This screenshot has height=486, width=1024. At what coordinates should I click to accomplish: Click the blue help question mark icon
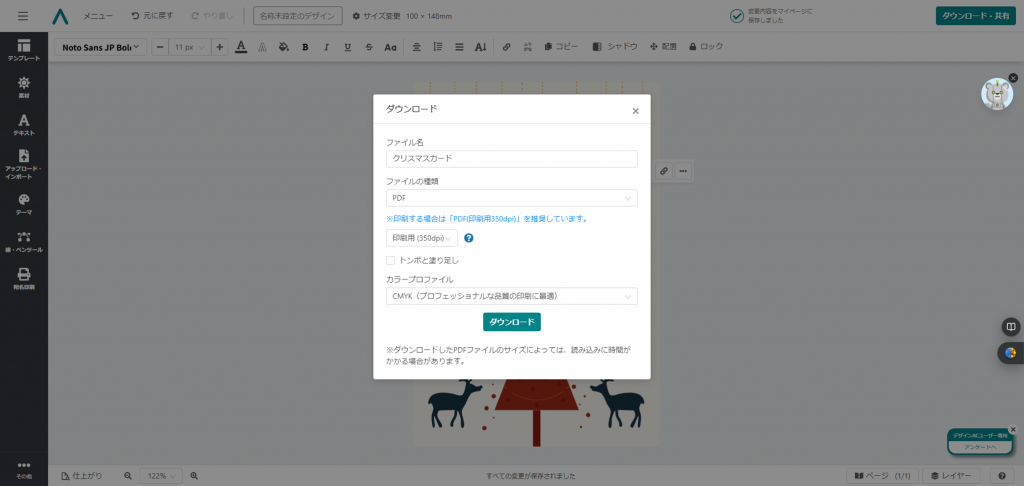[468, 238]
